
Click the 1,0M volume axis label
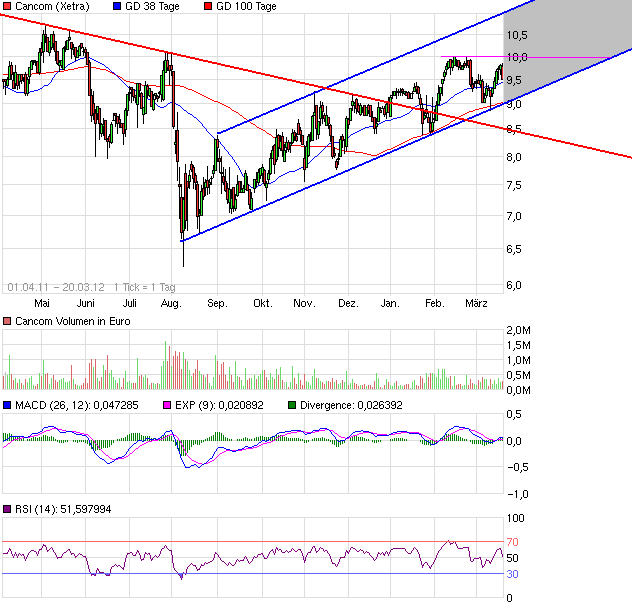coord(518,360)
